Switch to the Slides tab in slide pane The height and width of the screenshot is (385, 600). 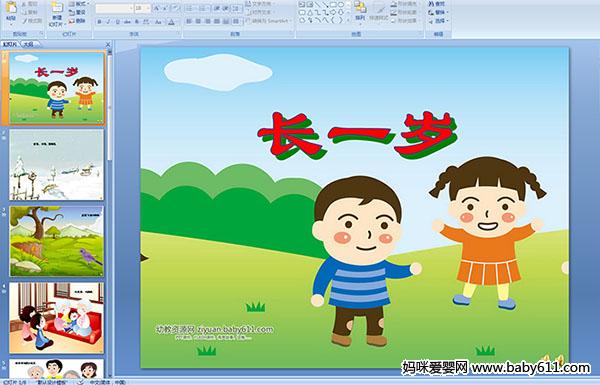point(10,44)
